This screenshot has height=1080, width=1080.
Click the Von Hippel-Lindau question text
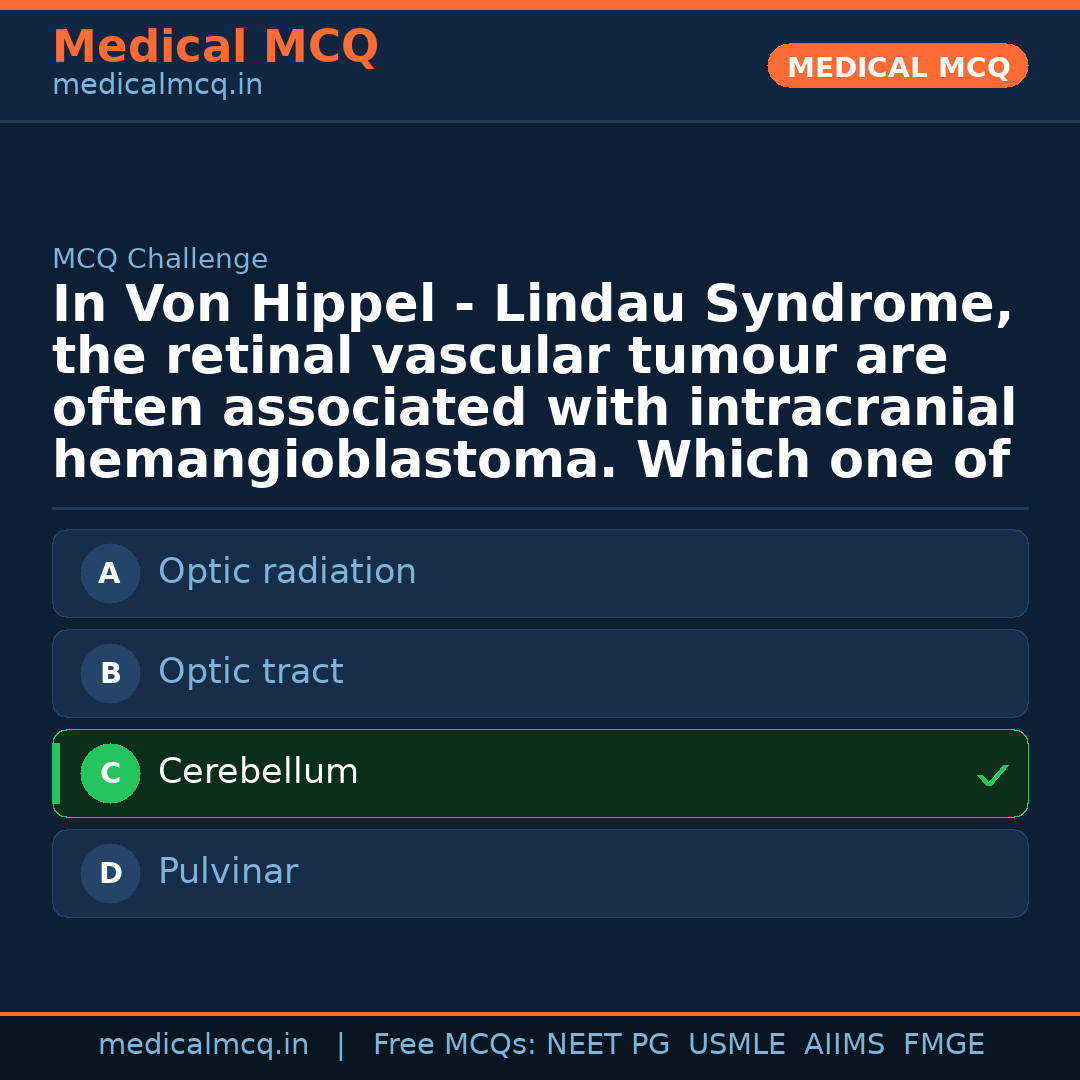pyautogui.click(x=533, y=383)
